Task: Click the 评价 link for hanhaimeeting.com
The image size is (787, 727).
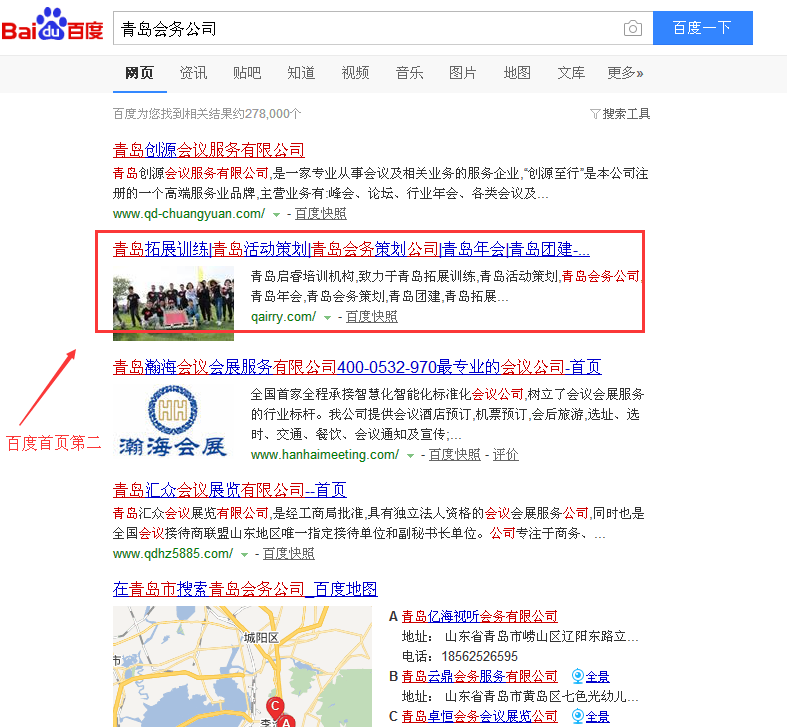Action: [505, 455]
